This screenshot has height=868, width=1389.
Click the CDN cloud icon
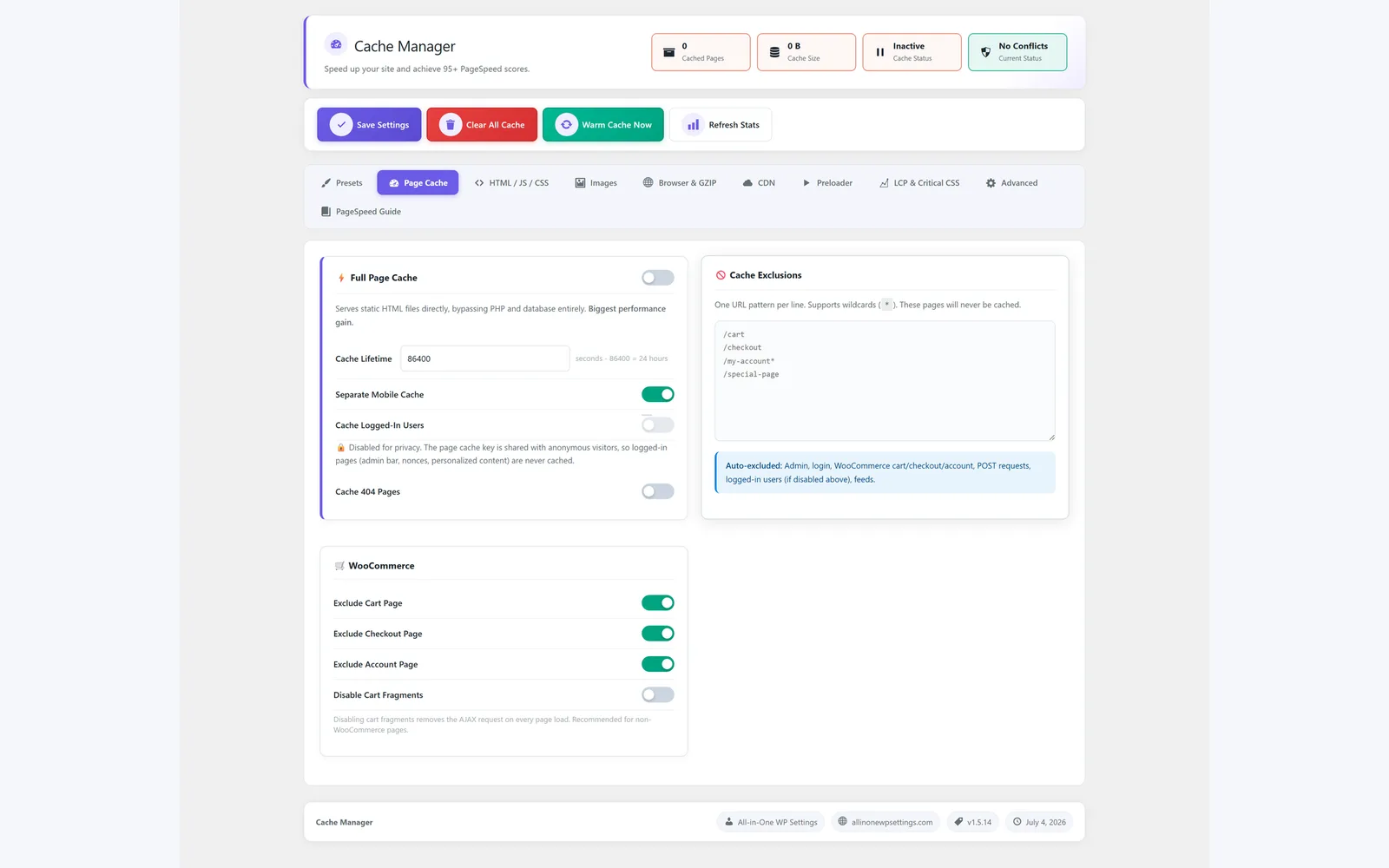747,183
